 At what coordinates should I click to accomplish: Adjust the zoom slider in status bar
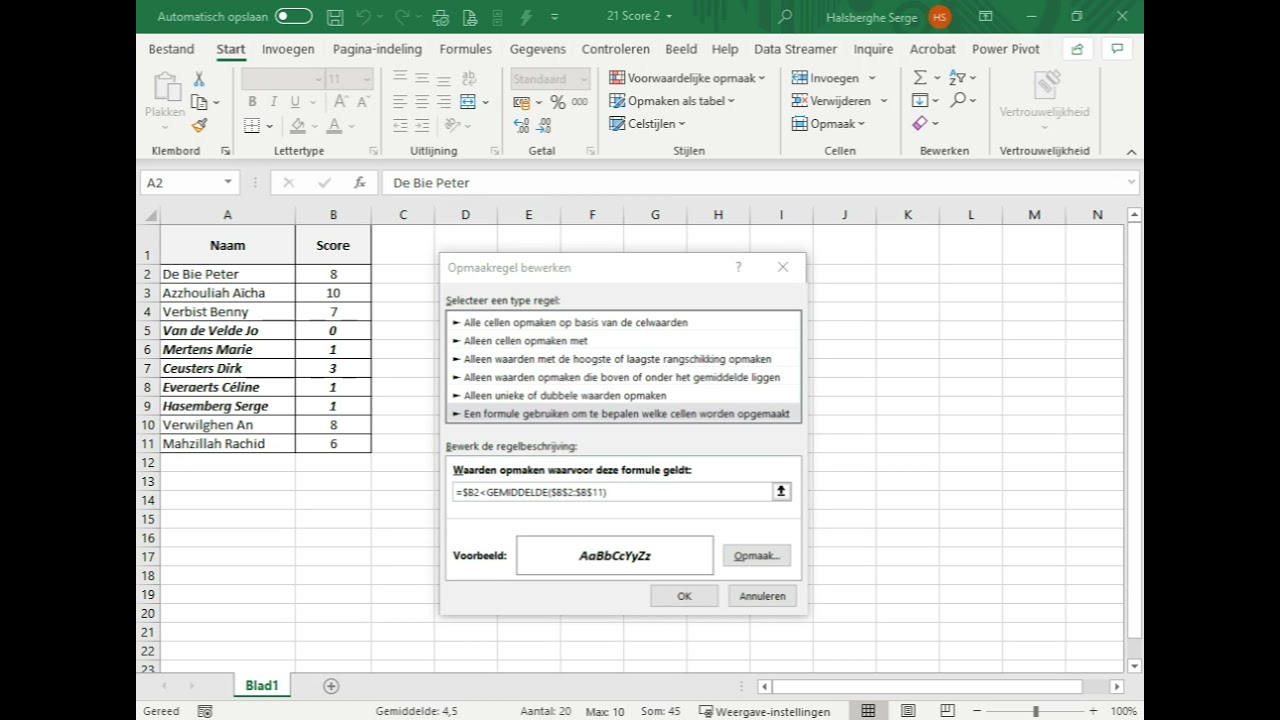tap(1035, 711)
